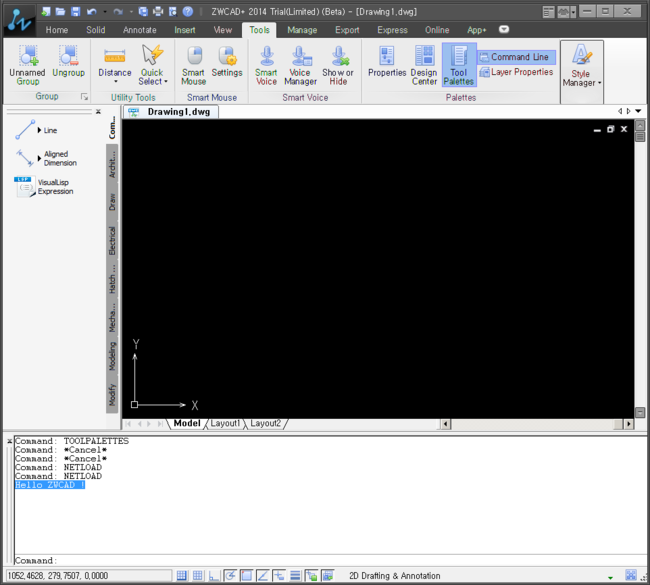
Task: Click the Show or Hide voice icon
Action: (x=338, y=66)
